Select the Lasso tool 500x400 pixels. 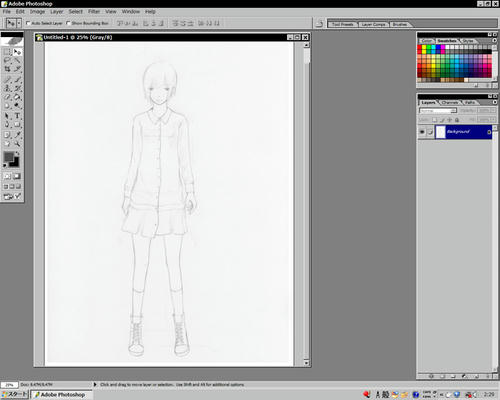click(x=7, y=61)
